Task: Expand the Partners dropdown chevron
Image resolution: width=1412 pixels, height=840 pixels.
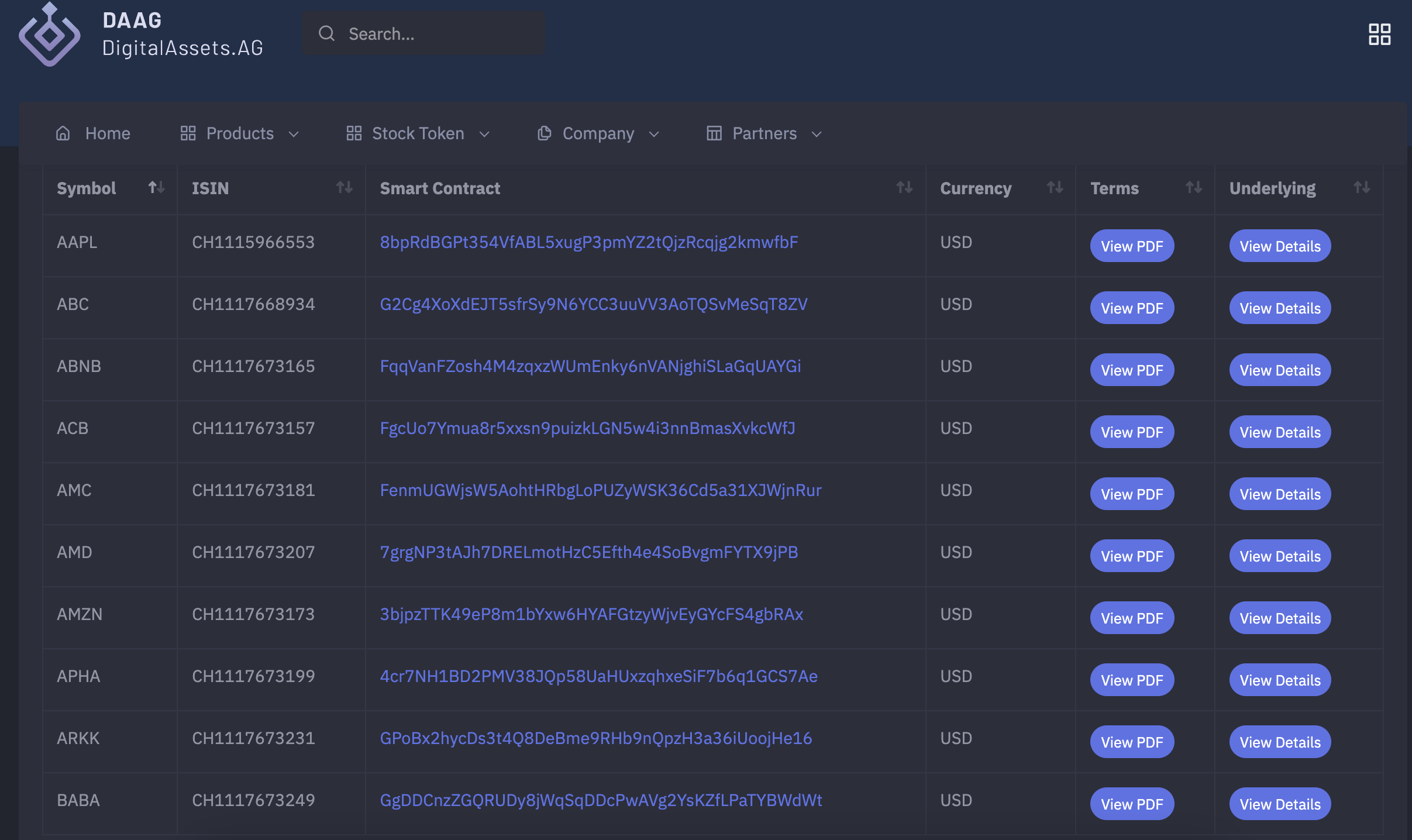Action: click(x=817, y=134)
